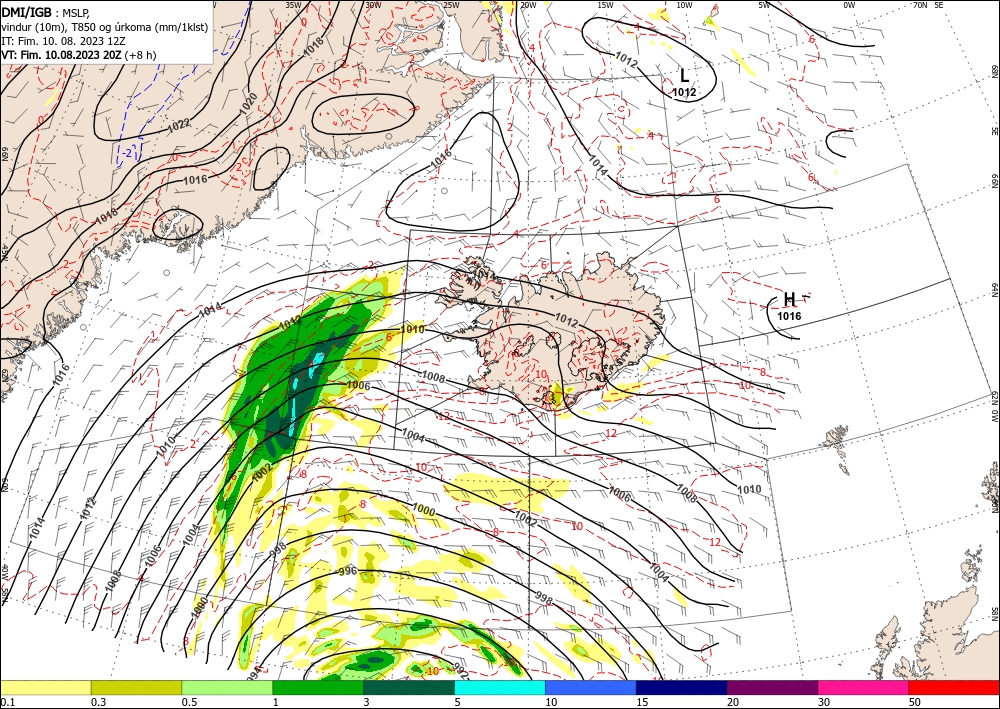Choose the navy 15–20 mm legend swatch
This screenshot has width=1000, height=709.
(682, 687)
